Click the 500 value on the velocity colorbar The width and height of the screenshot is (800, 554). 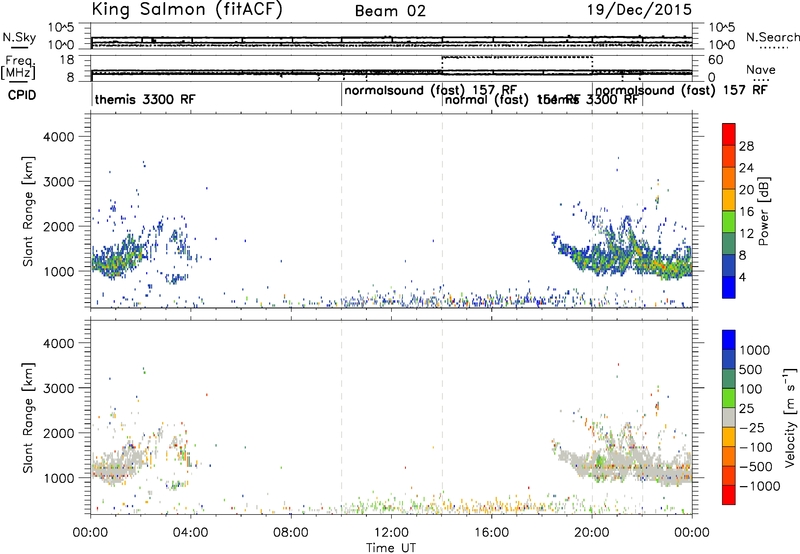(750, 369)
